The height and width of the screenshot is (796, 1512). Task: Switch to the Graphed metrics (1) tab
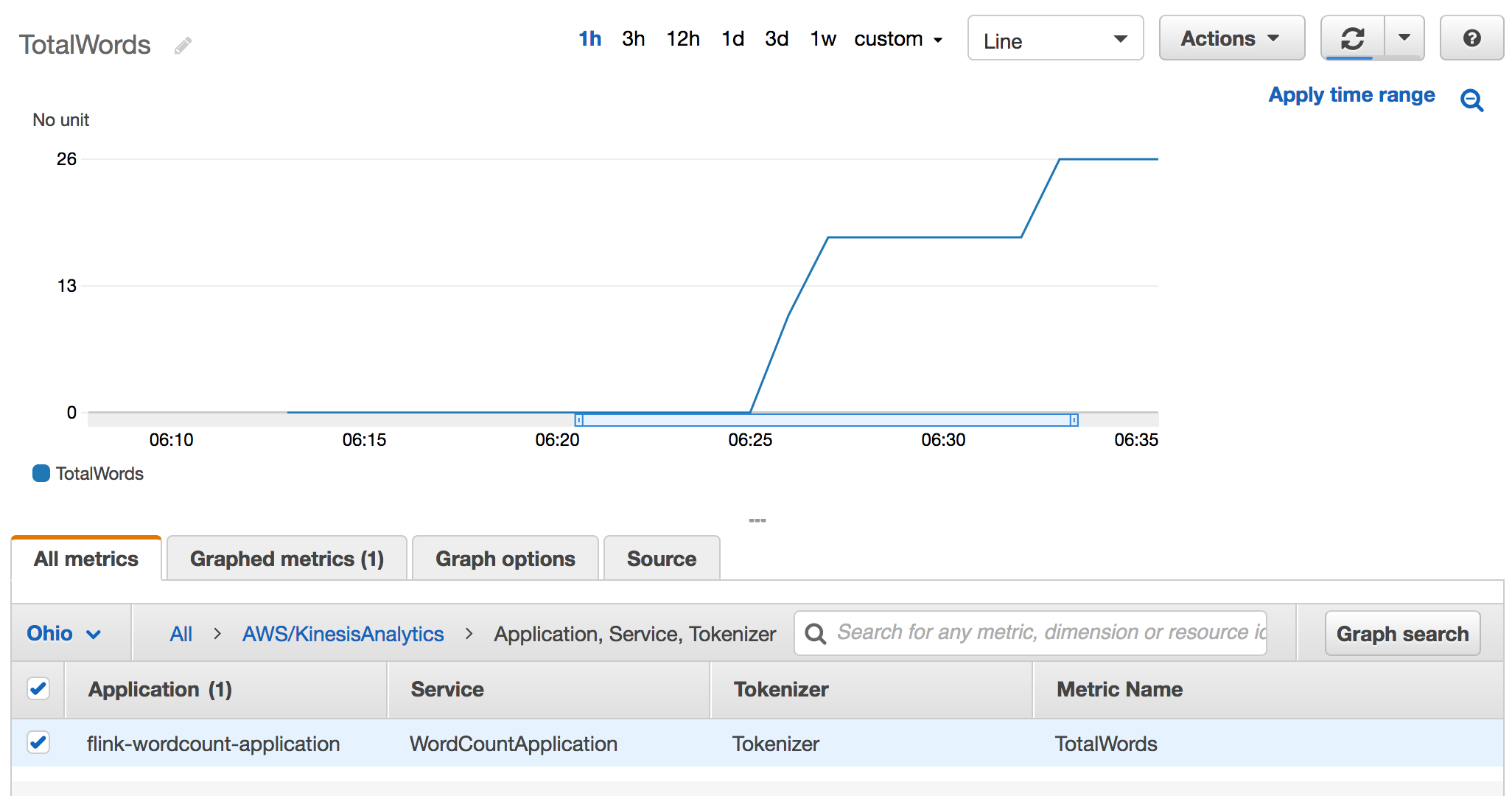(287, 559)
